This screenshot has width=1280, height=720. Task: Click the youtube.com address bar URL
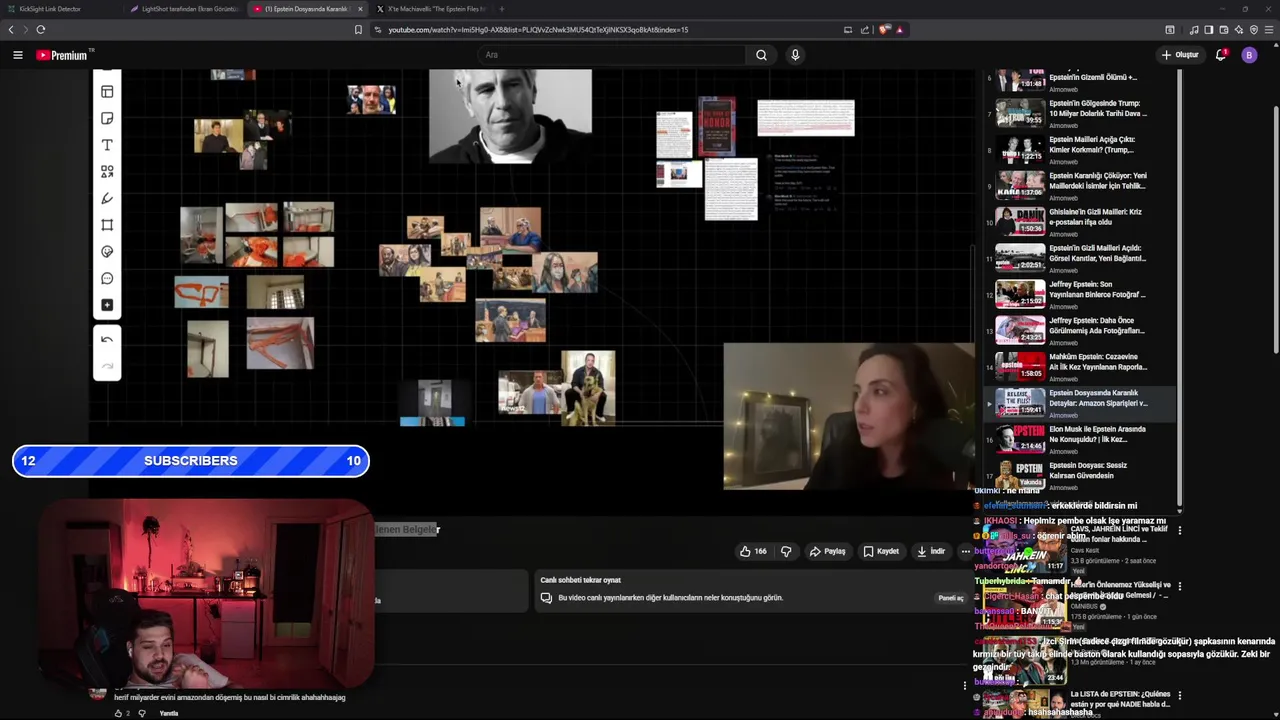tap(538, 30)
